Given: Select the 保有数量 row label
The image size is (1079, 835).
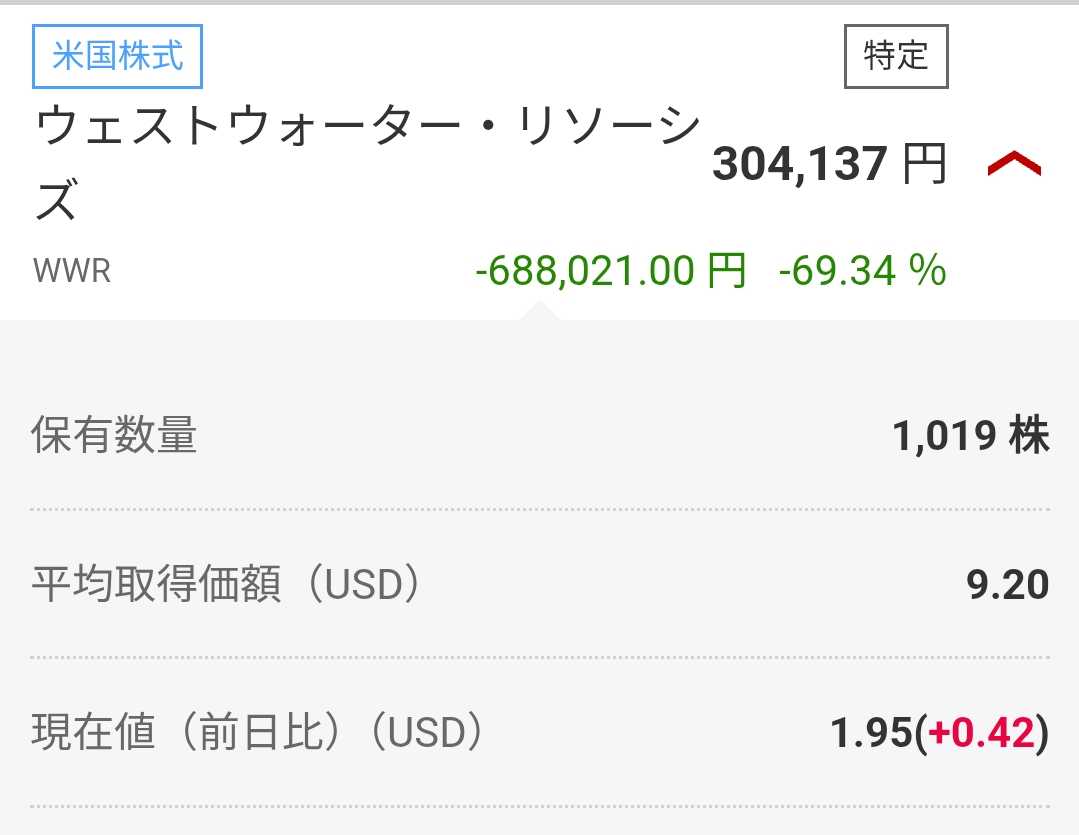Looking at the screenshot, I should 114,436.
